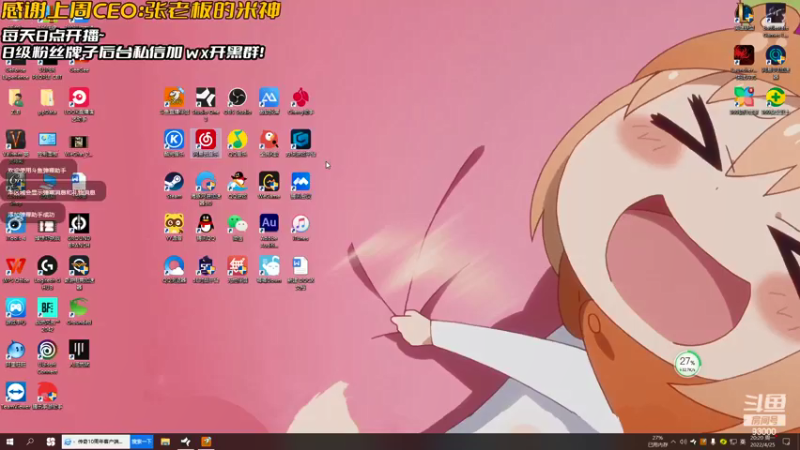Viewport: 800px width, 450px height.
Task: Open the OBS Studio desktop shortcut
Action: [x=237, y=97]
